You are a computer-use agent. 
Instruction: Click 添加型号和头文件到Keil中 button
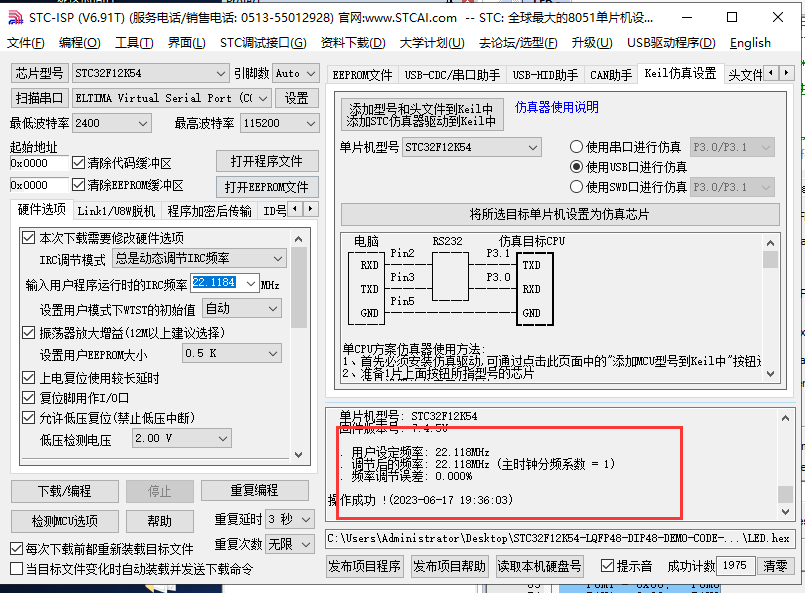[422, 115]
